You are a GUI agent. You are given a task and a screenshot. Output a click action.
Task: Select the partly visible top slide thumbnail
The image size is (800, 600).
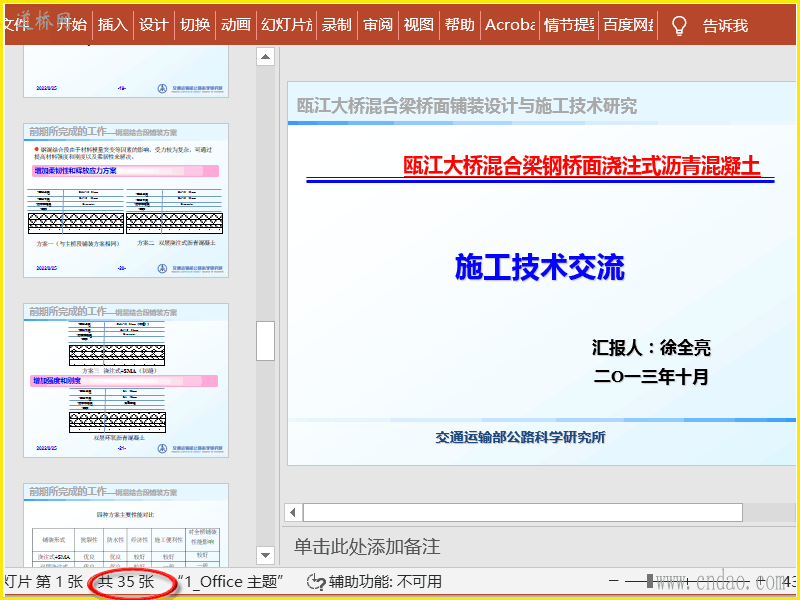click(126, 71)
